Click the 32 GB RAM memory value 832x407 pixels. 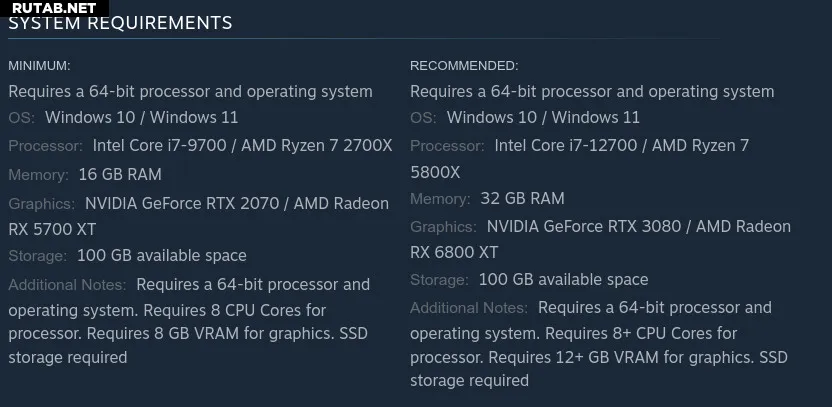click(x=522, y=198)
